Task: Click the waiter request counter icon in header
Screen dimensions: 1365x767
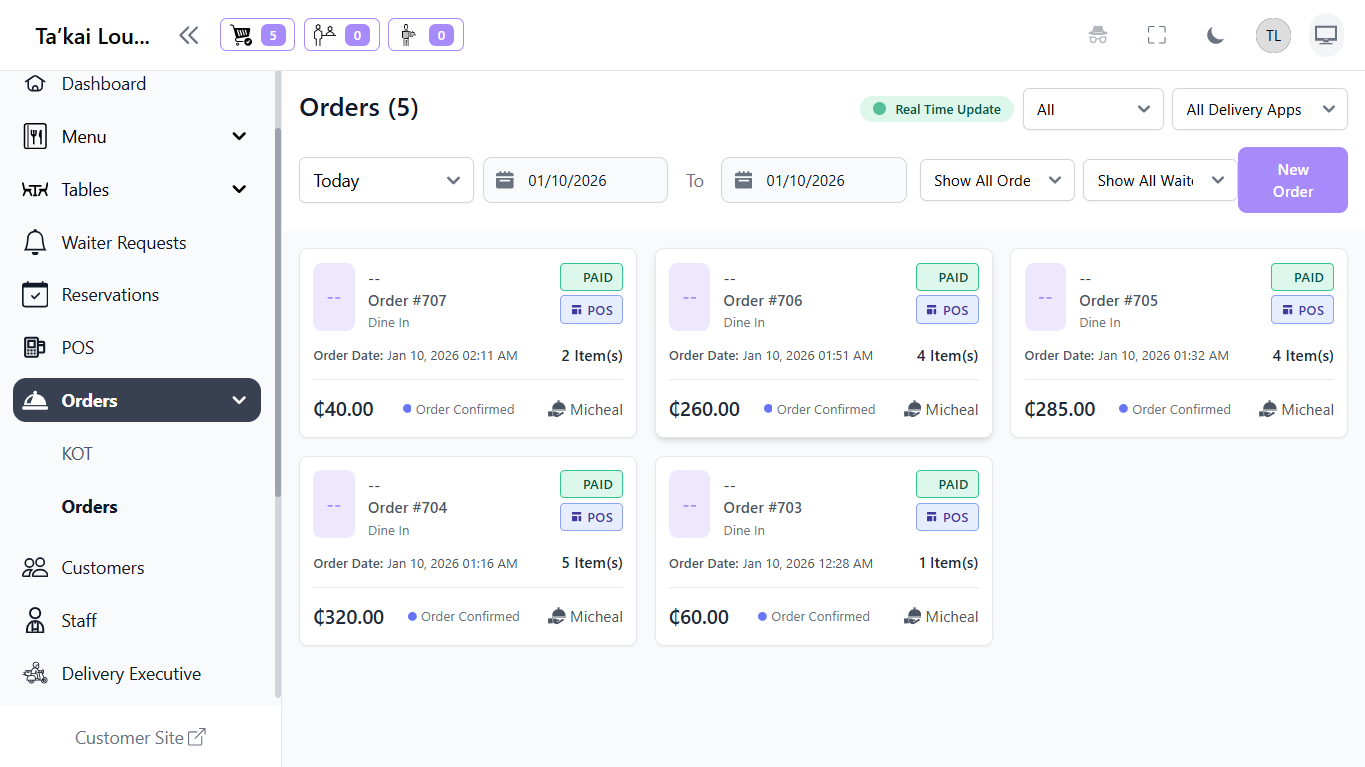Action: click(425, 36)
